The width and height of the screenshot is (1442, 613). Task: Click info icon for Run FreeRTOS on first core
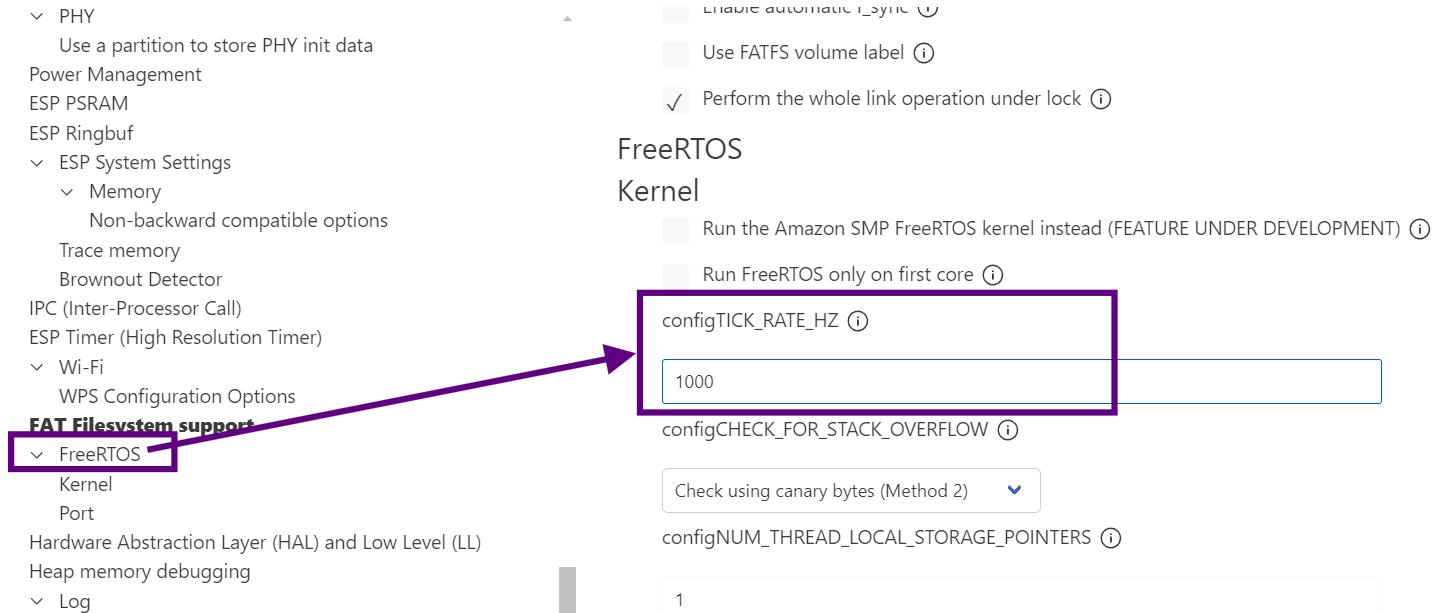pos(993,275)
